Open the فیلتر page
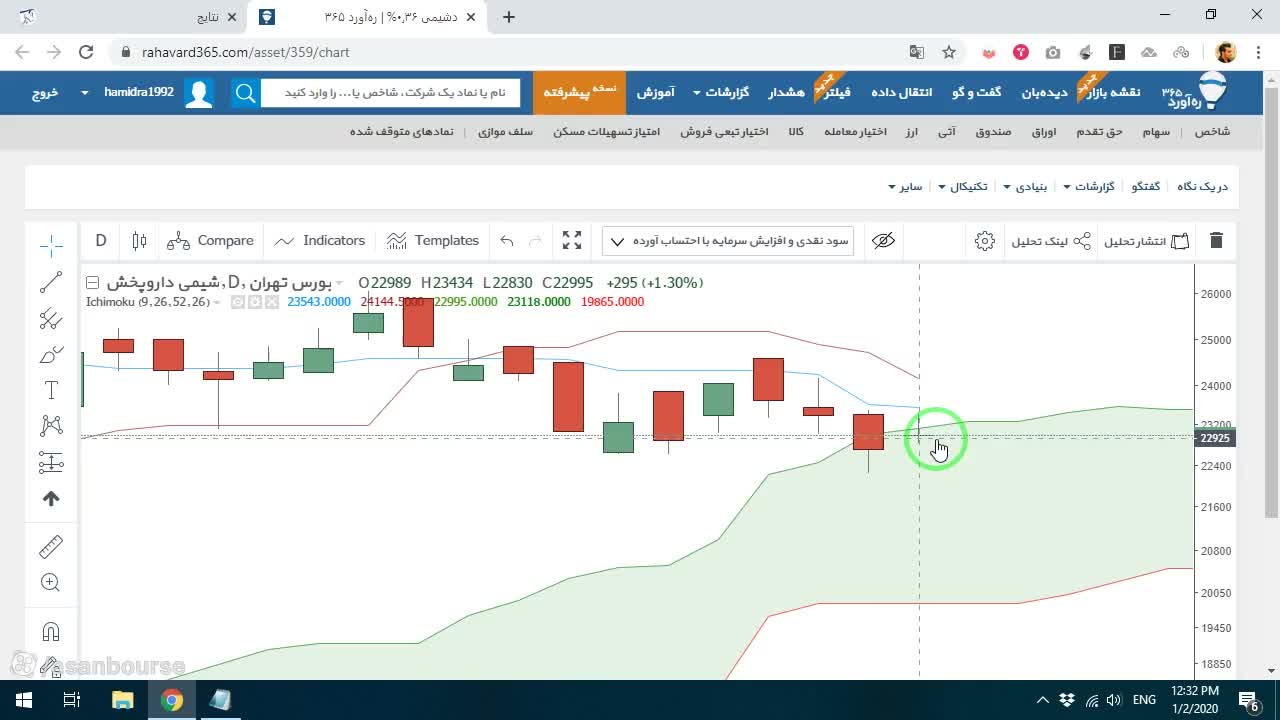Viewport: 1280px width, 720px height. tap(835, 92)
